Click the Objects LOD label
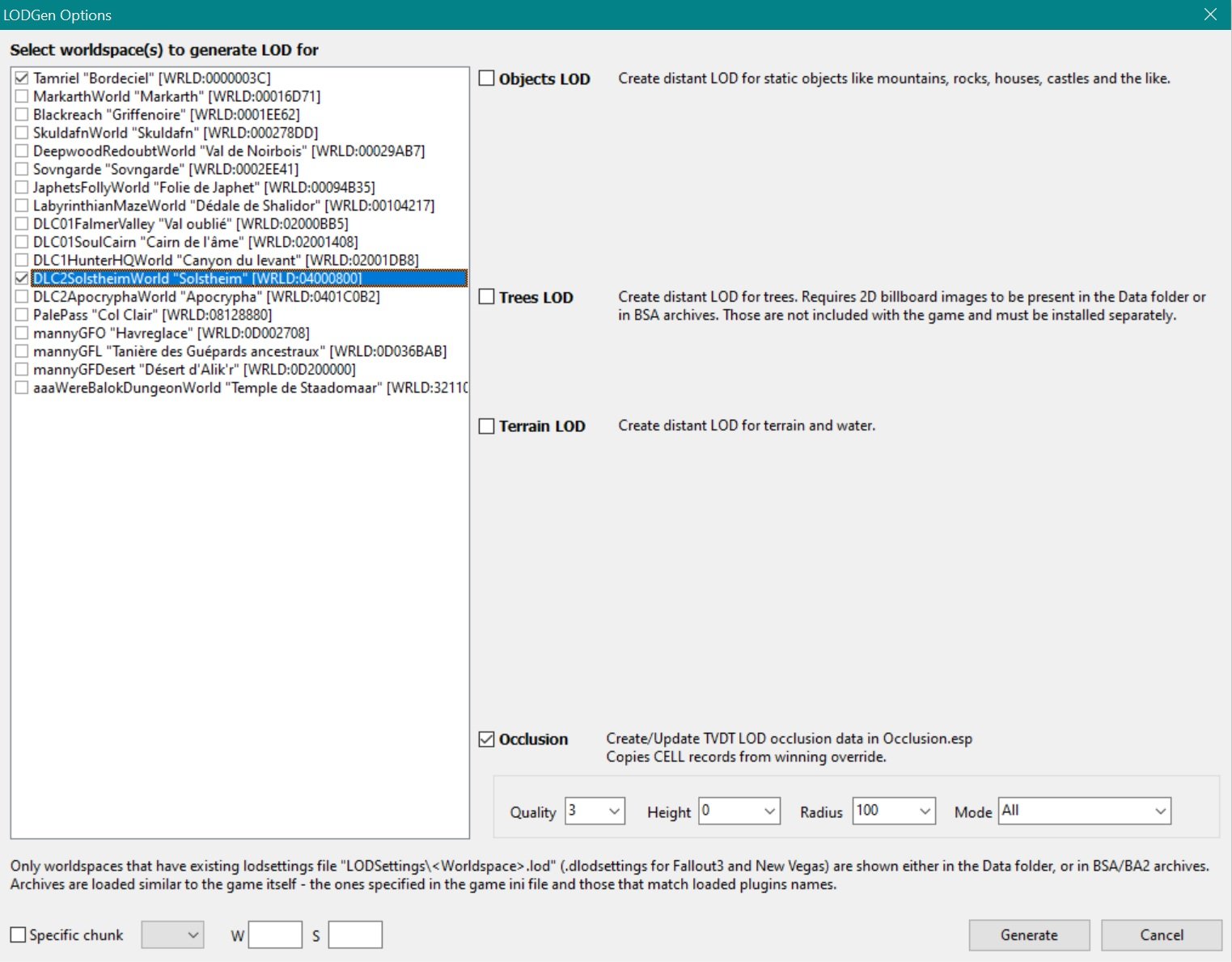The height and width of the screenshot is (962, 1232). click(x=544, y=78)
